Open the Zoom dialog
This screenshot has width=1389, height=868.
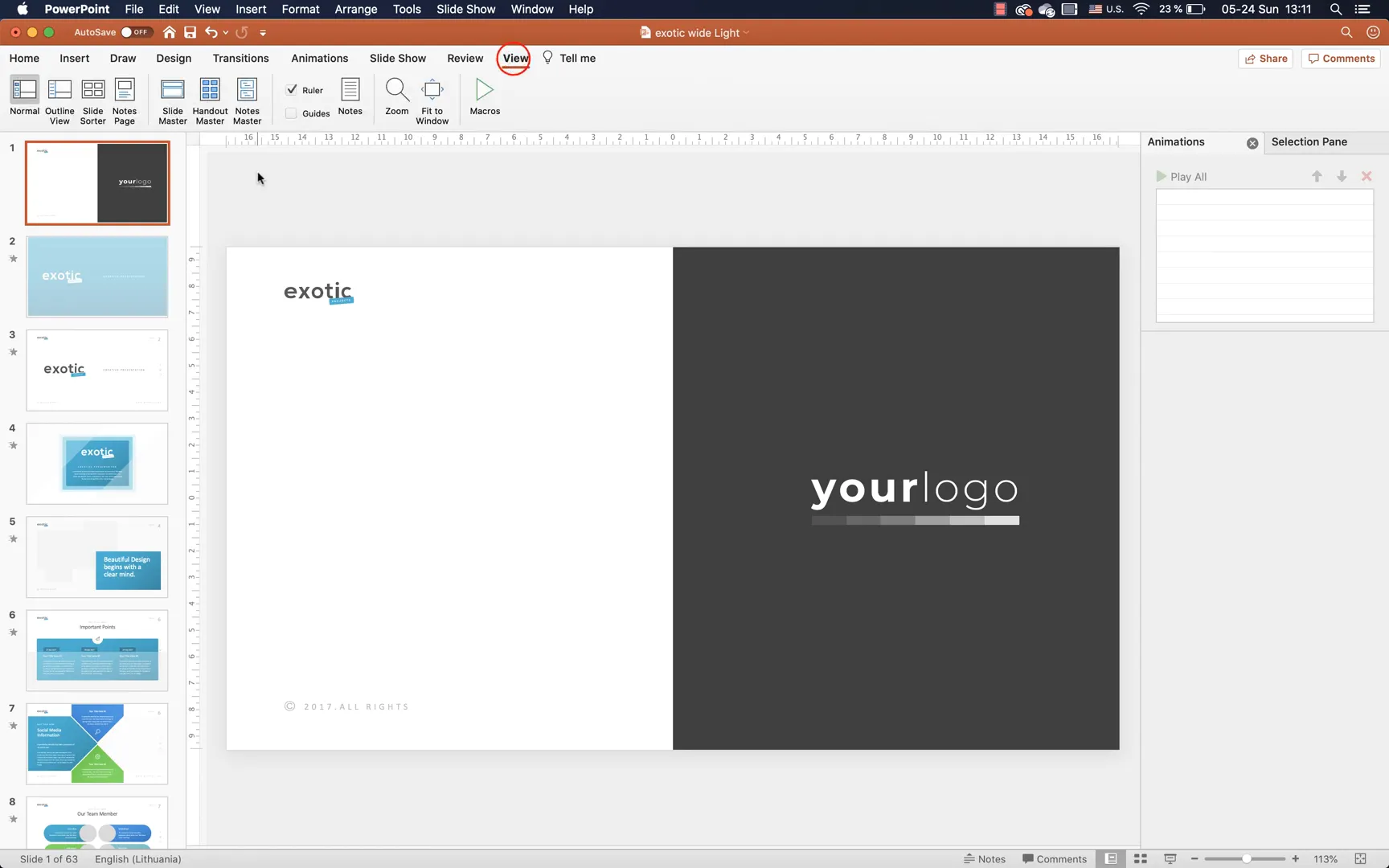pyautogui.click(x=396, y=98)
